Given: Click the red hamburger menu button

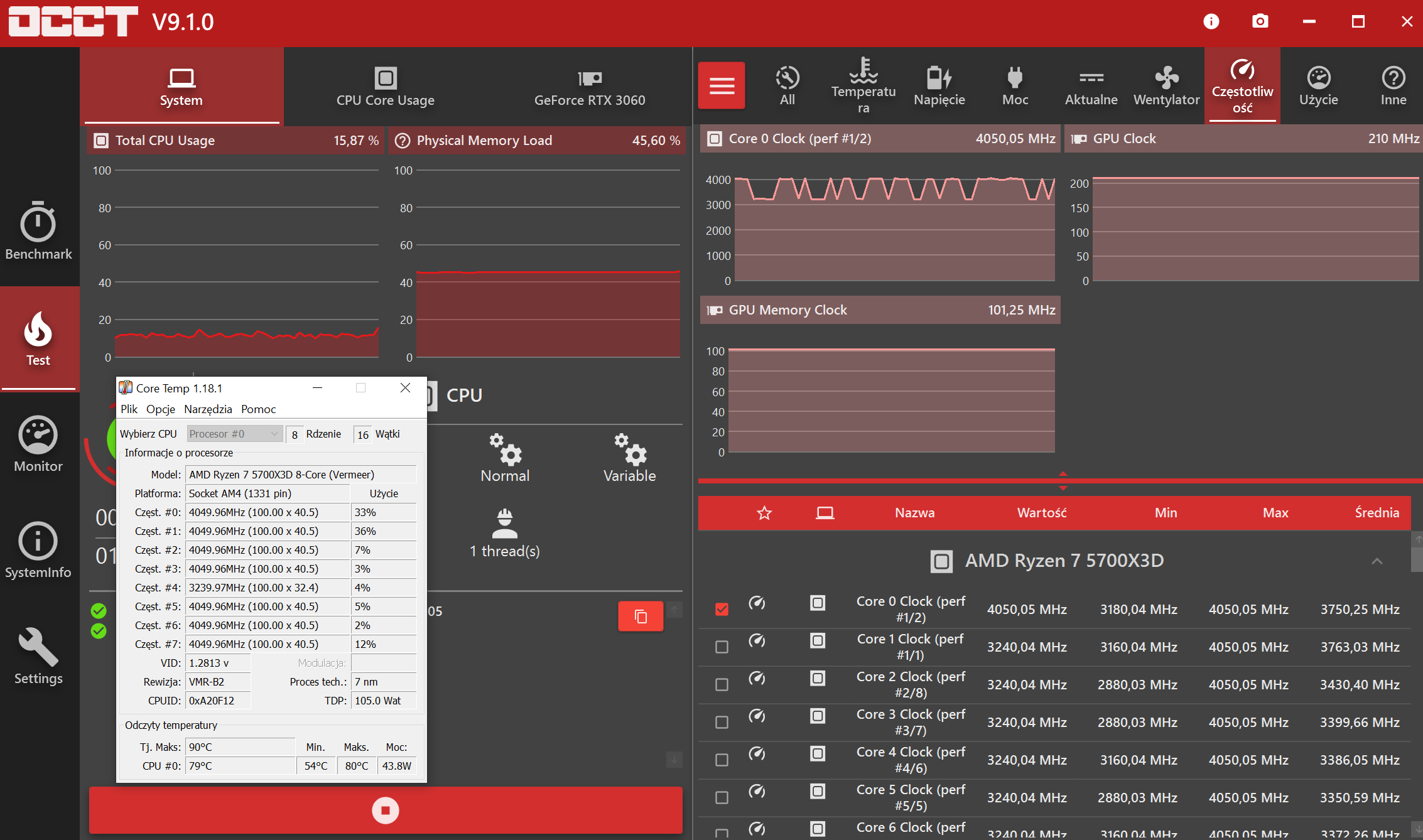Looking at the screenshot, I should click(x=722, y=86).
